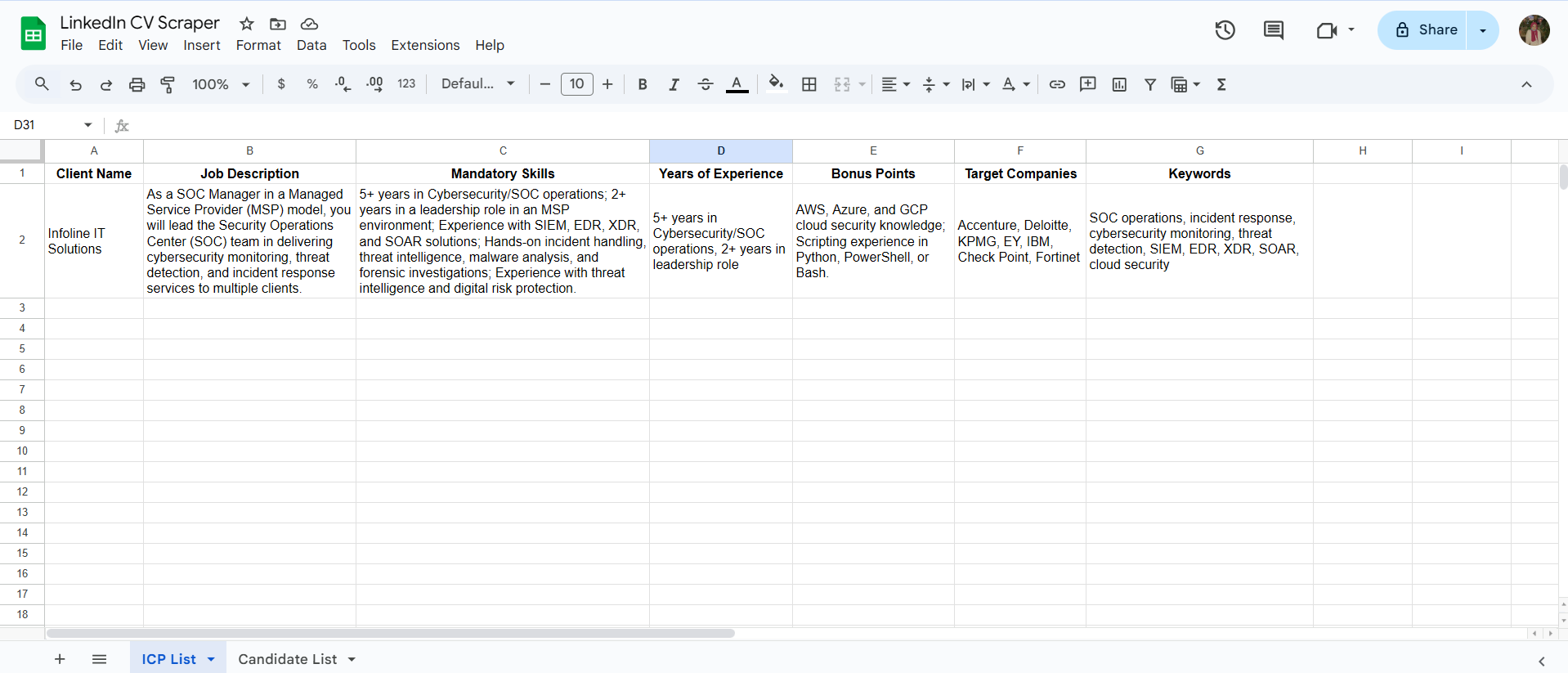Screen dimensions: 1568x673
Task: Open the Extensions menu
Action: tap(425, 45)
